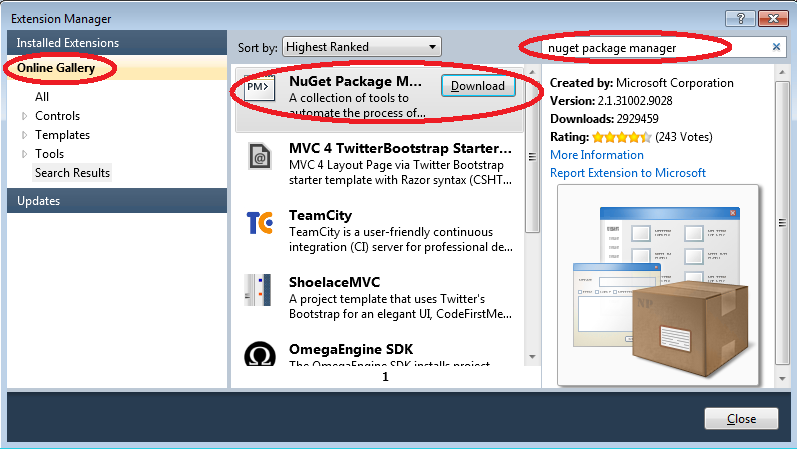This screenshot has height=449, width=797.
Task: Click the rating stars
Action: [x=621, y=137]
